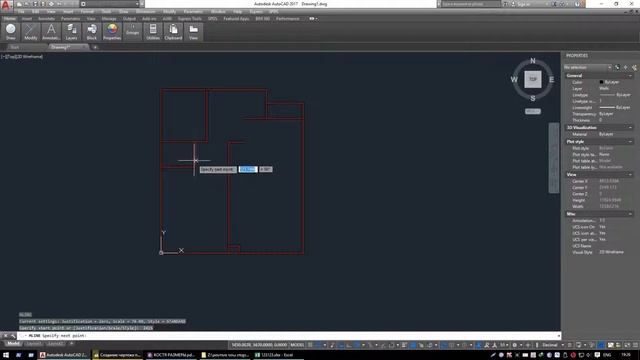Click the S compass direction on ViewCube
This screenshot has height=360, width=640.
533,98
